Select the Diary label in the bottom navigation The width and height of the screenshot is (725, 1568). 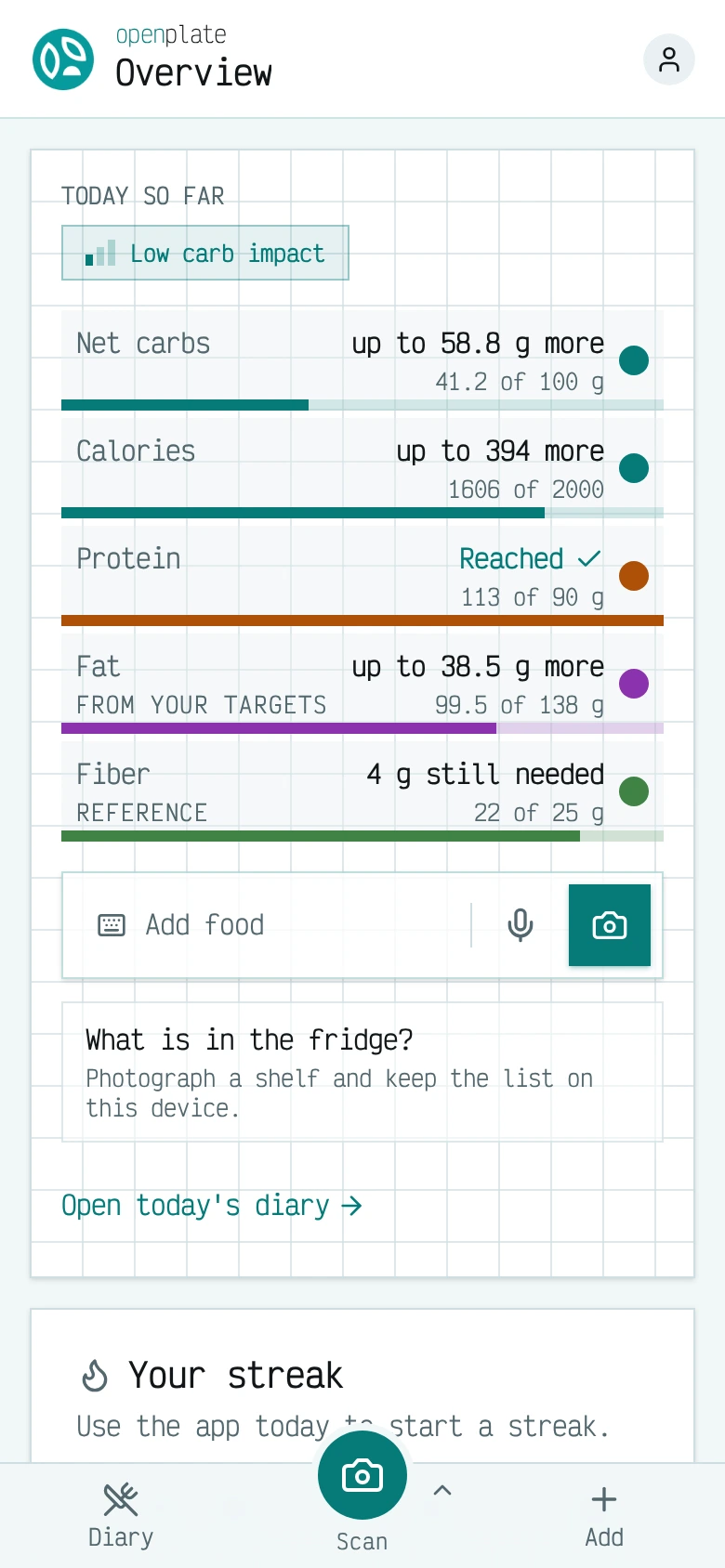[x=121, y=1537]
